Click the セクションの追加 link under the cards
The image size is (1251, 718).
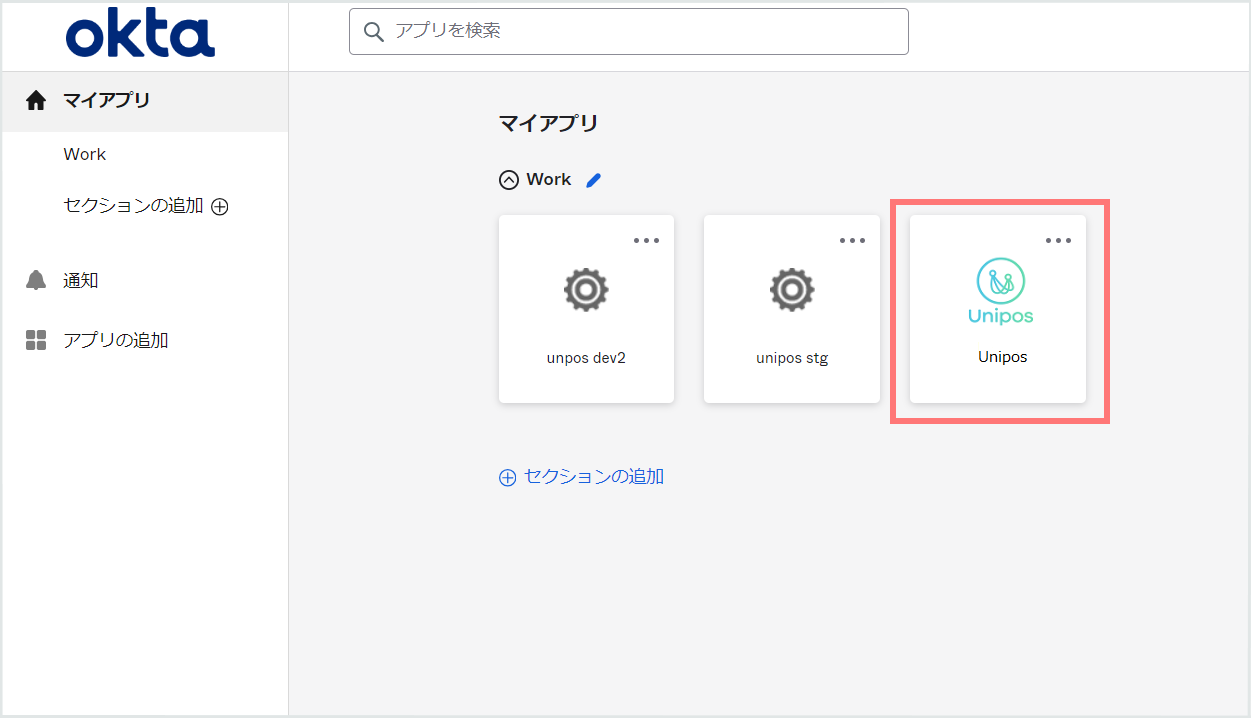(594, 477)
